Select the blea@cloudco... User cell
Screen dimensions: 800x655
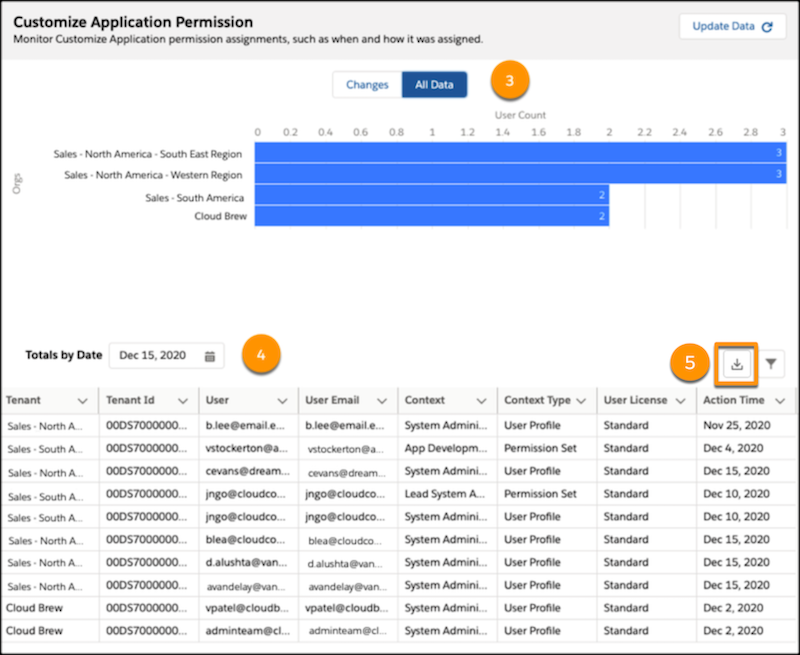pos(248,540)
